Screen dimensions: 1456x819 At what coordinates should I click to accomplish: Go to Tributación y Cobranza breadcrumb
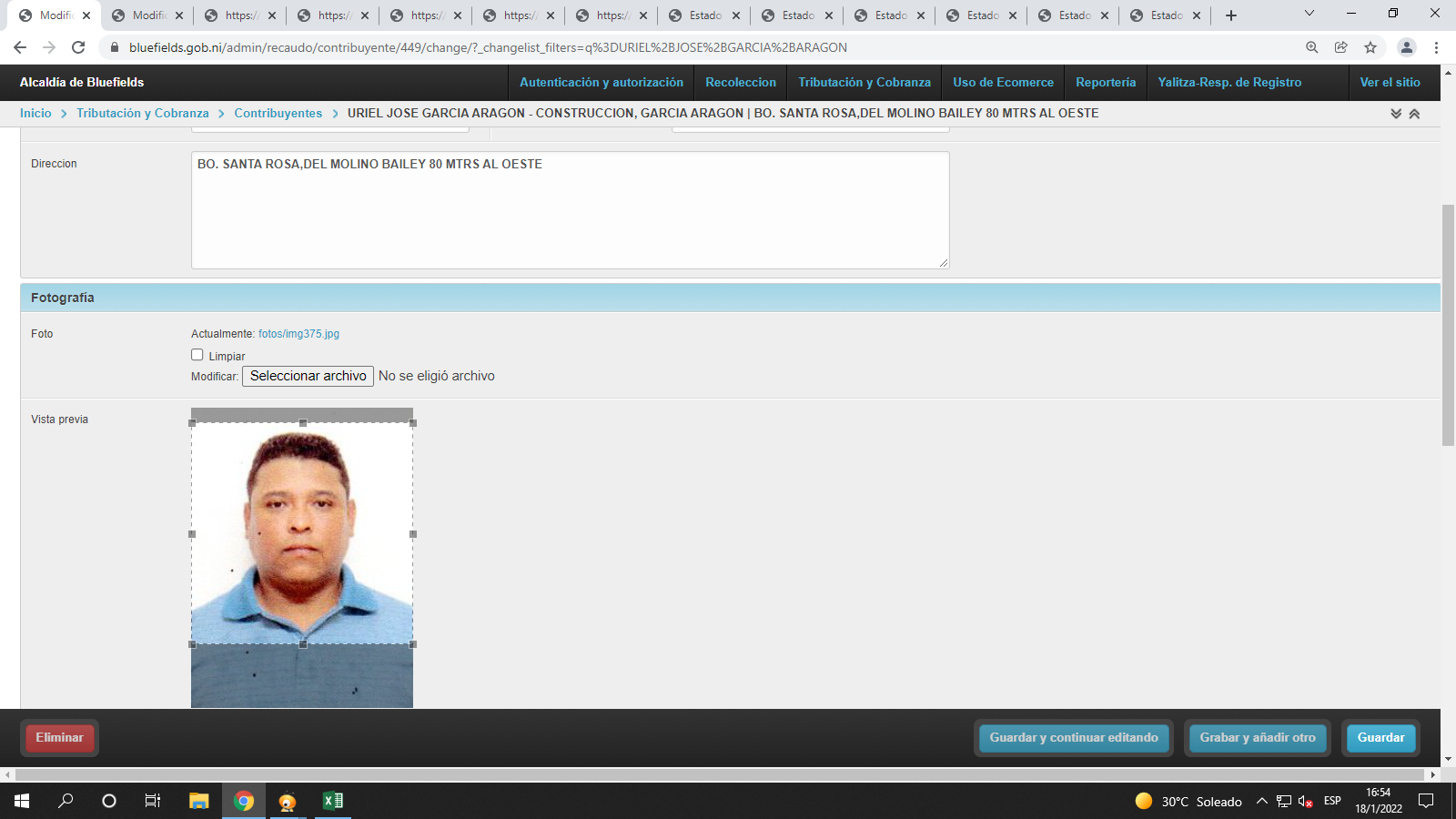[143, 113]
